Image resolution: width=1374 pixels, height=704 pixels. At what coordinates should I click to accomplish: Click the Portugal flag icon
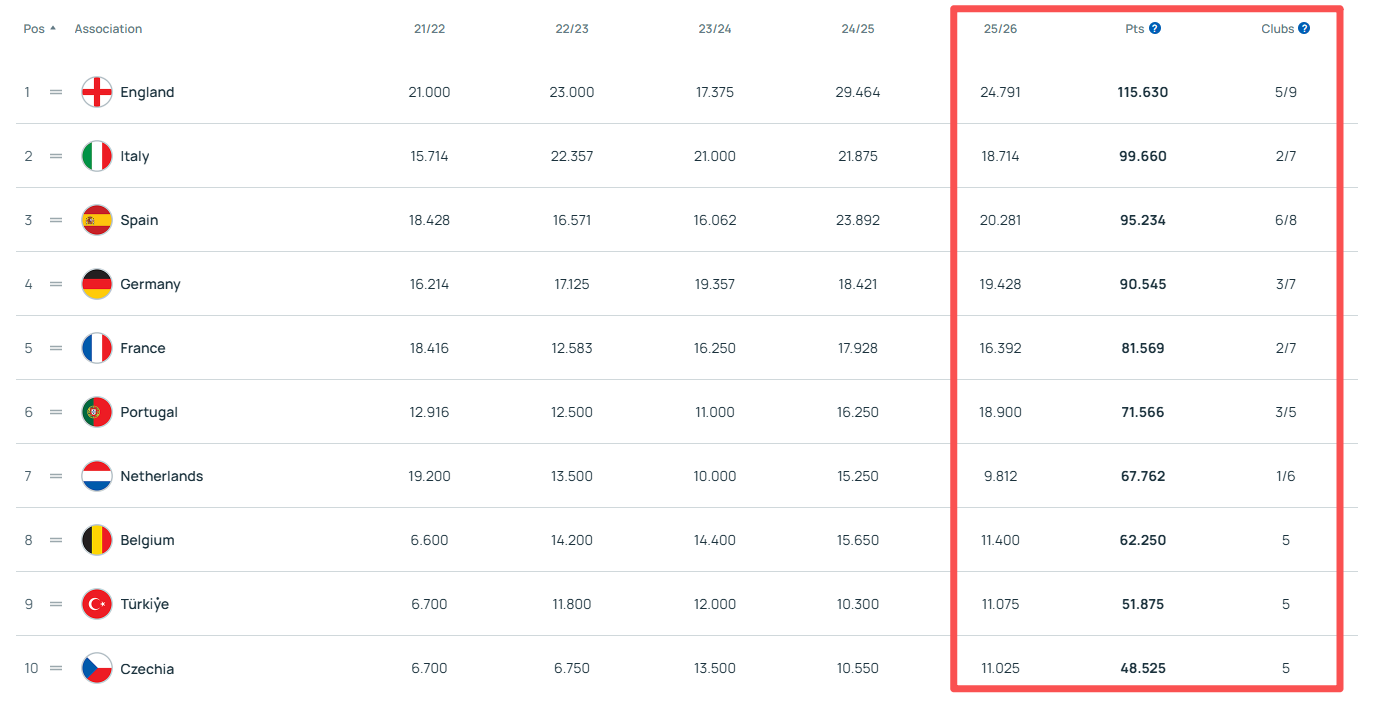(97, 412)
